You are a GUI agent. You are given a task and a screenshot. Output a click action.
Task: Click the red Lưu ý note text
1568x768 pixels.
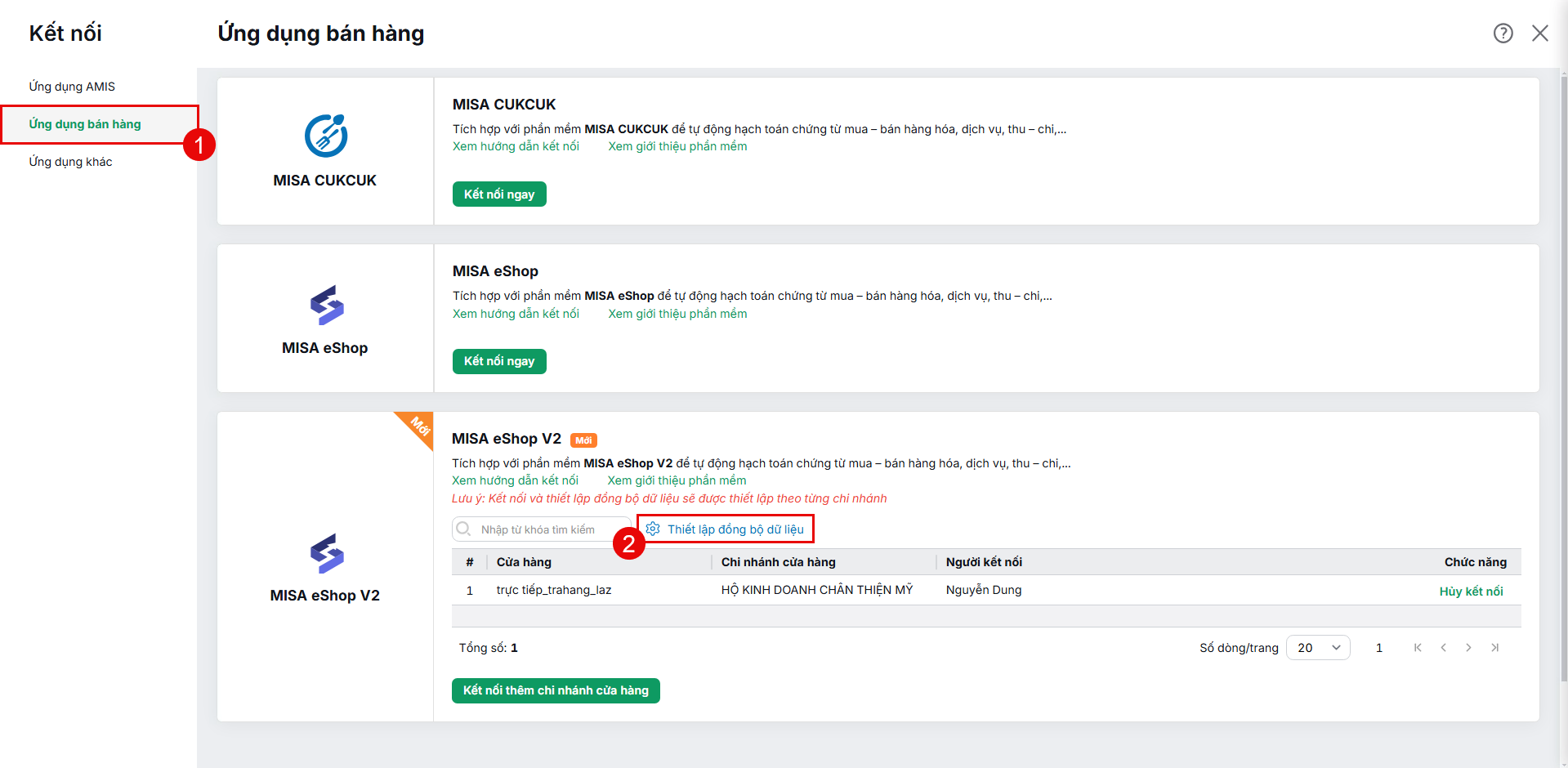coord(669,498)
